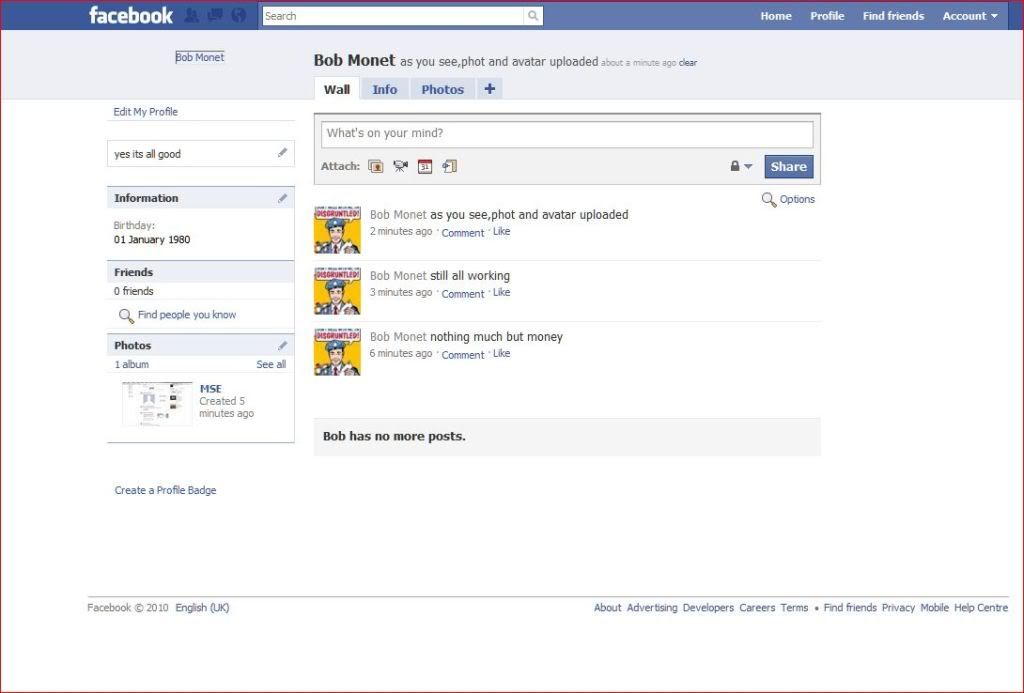Expand the Account menu
This screenshot has width=1024, height=693.
969,16
